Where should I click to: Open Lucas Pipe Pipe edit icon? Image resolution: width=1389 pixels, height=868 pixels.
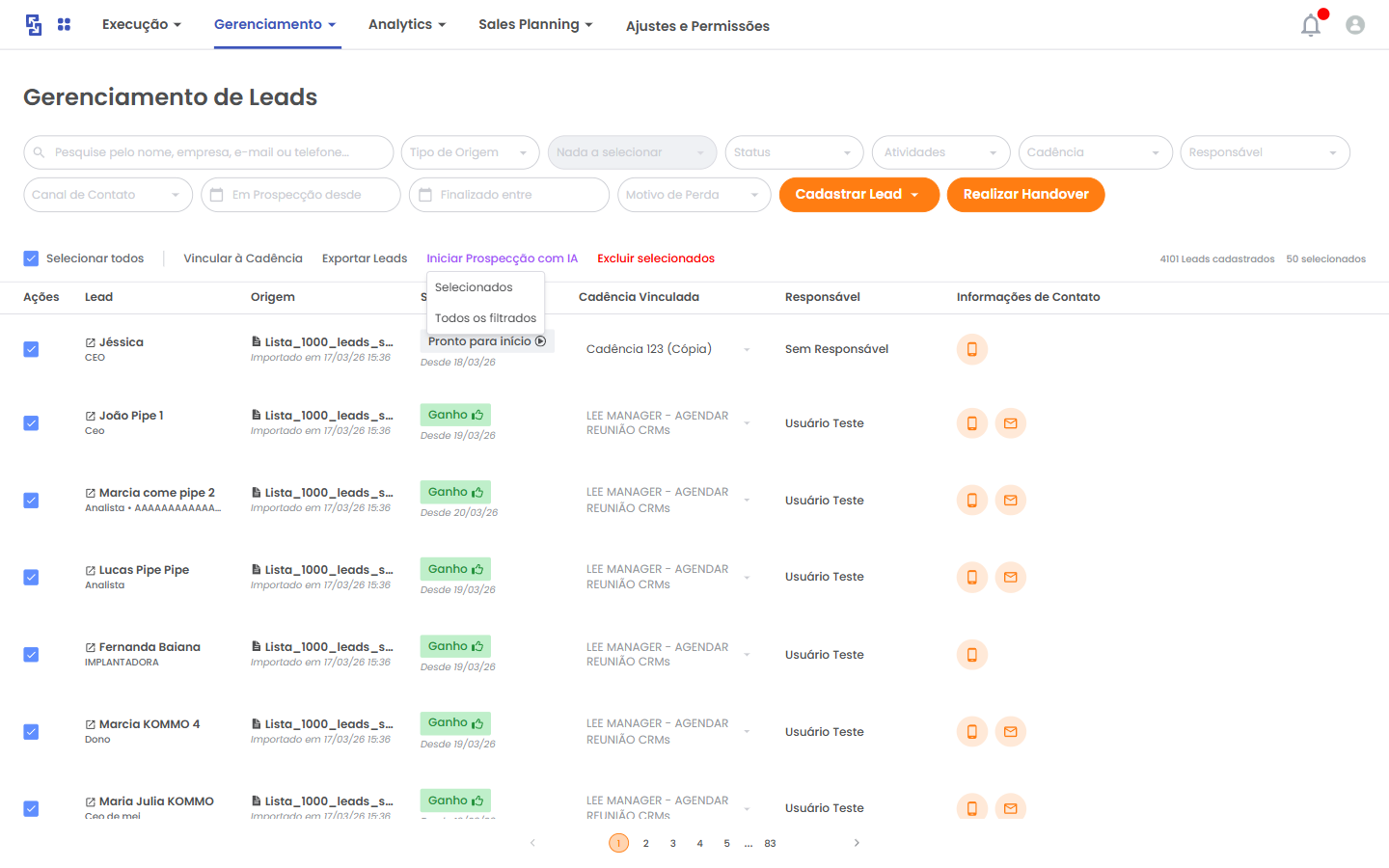coord(91,571)
